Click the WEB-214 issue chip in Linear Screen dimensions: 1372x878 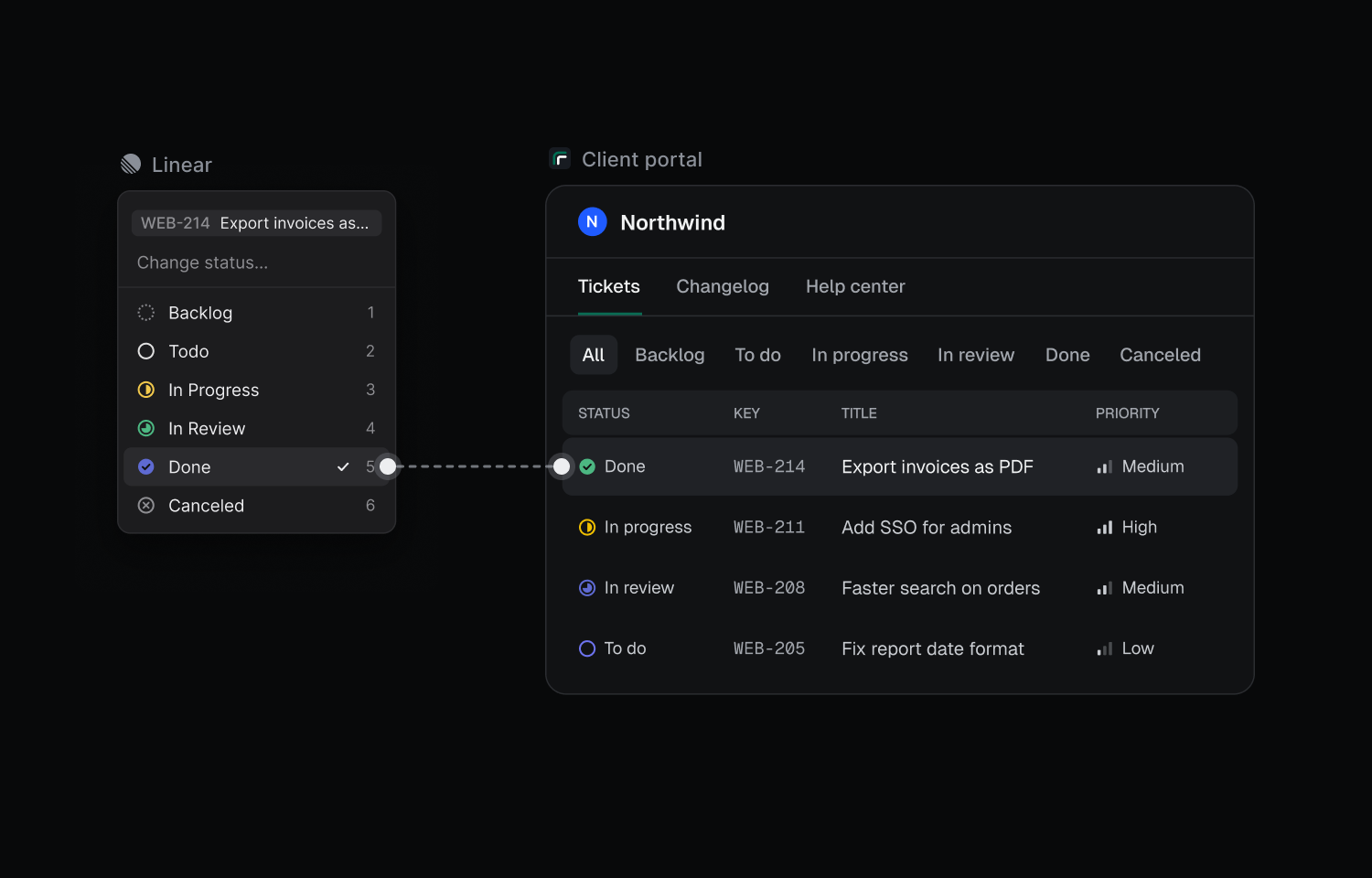coord(257,223)
